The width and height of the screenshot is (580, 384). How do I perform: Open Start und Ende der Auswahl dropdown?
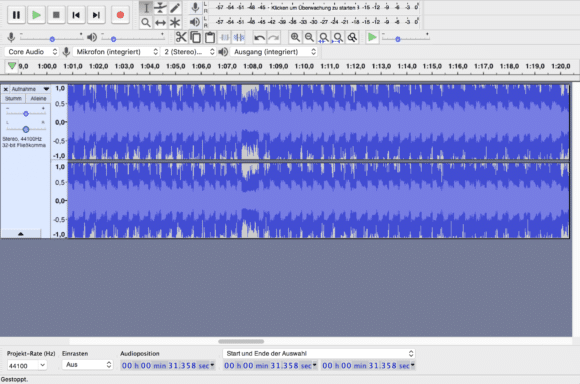tap(318, 353)
